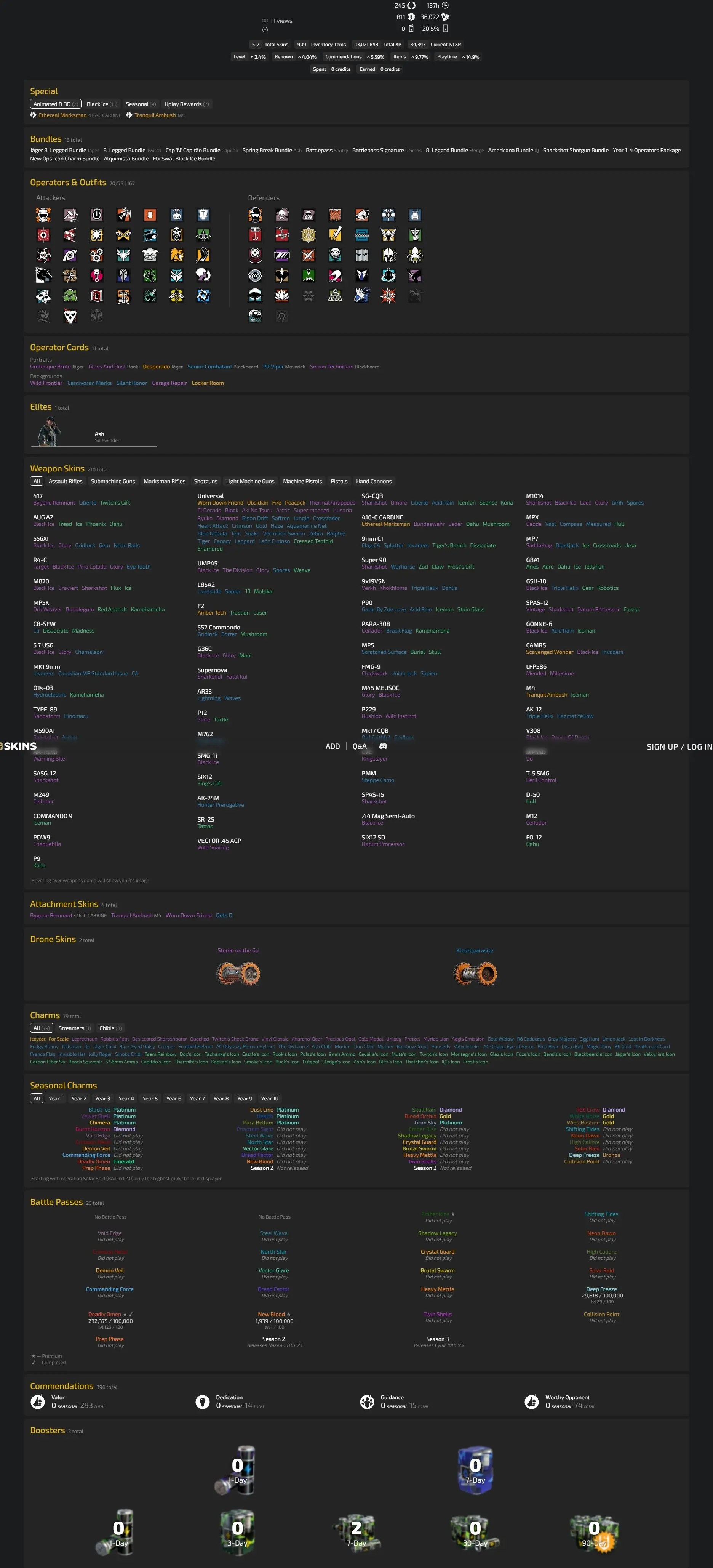Click the yellow bee attacker operator icon
The image size is (713, 1568).
(176, 296)
